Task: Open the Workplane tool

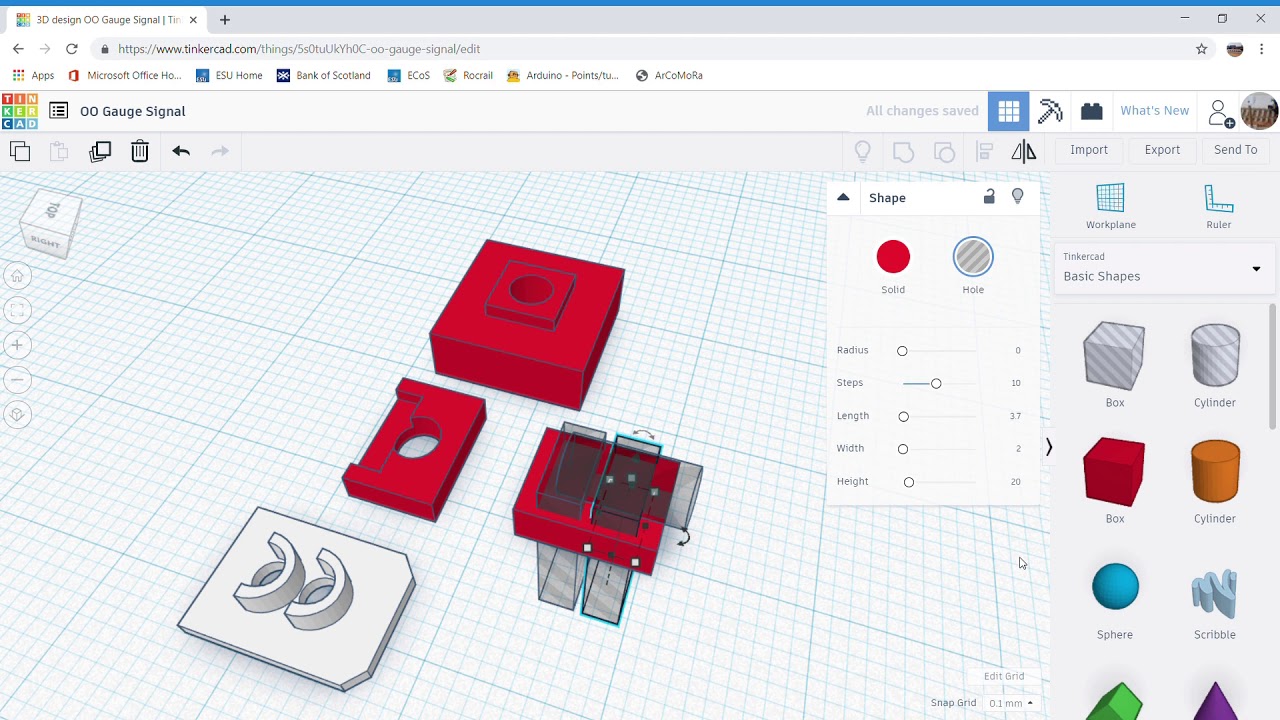Action: point(1111,206)
